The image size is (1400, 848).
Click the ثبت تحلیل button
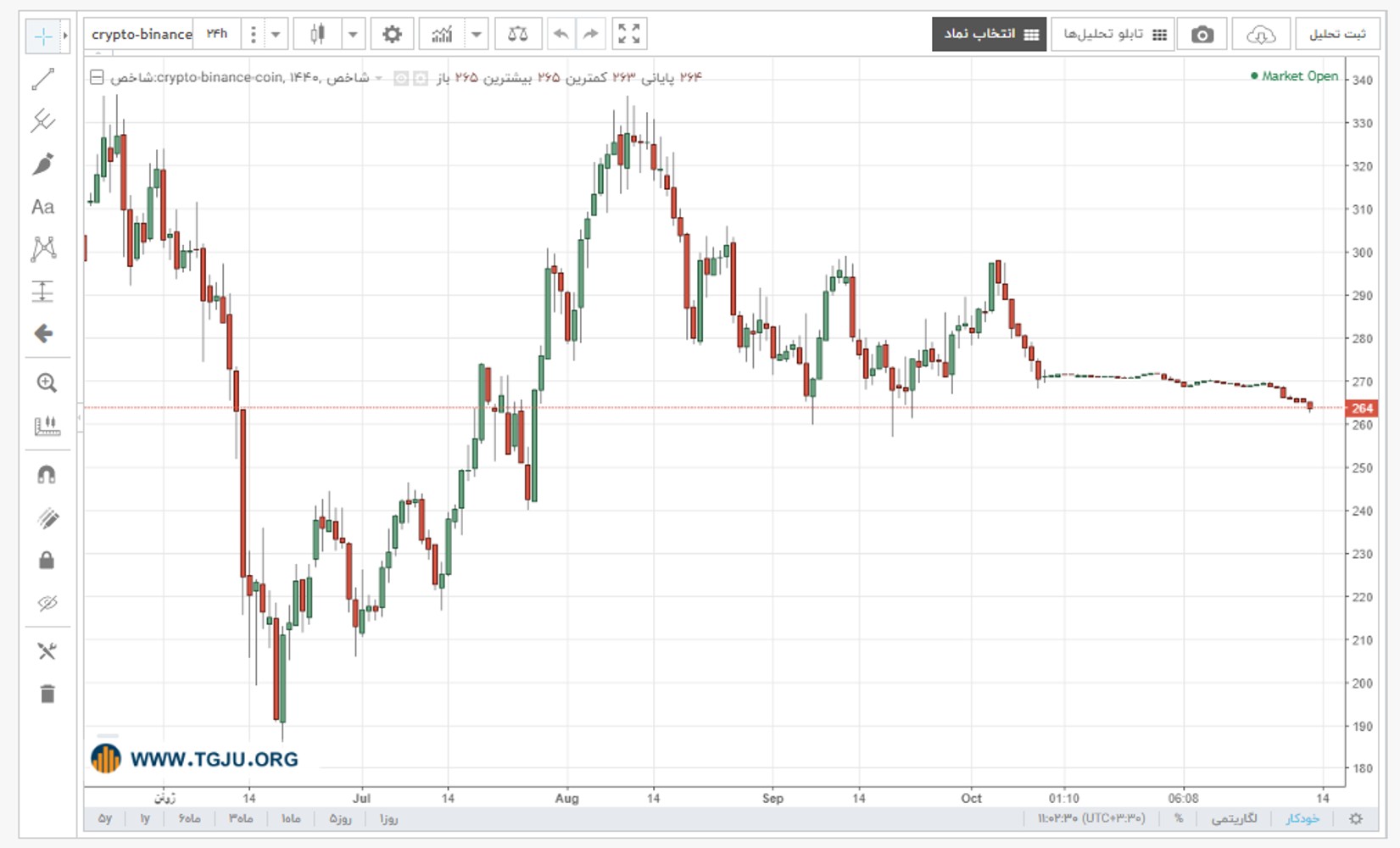point(1337,35)
